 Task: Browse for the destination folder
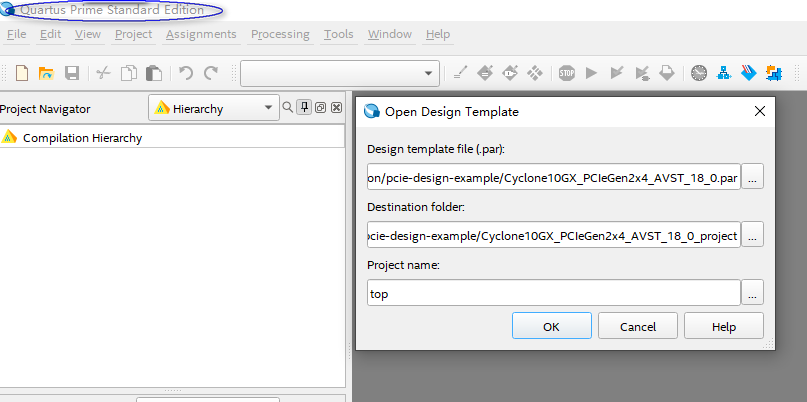click(752, 235)
